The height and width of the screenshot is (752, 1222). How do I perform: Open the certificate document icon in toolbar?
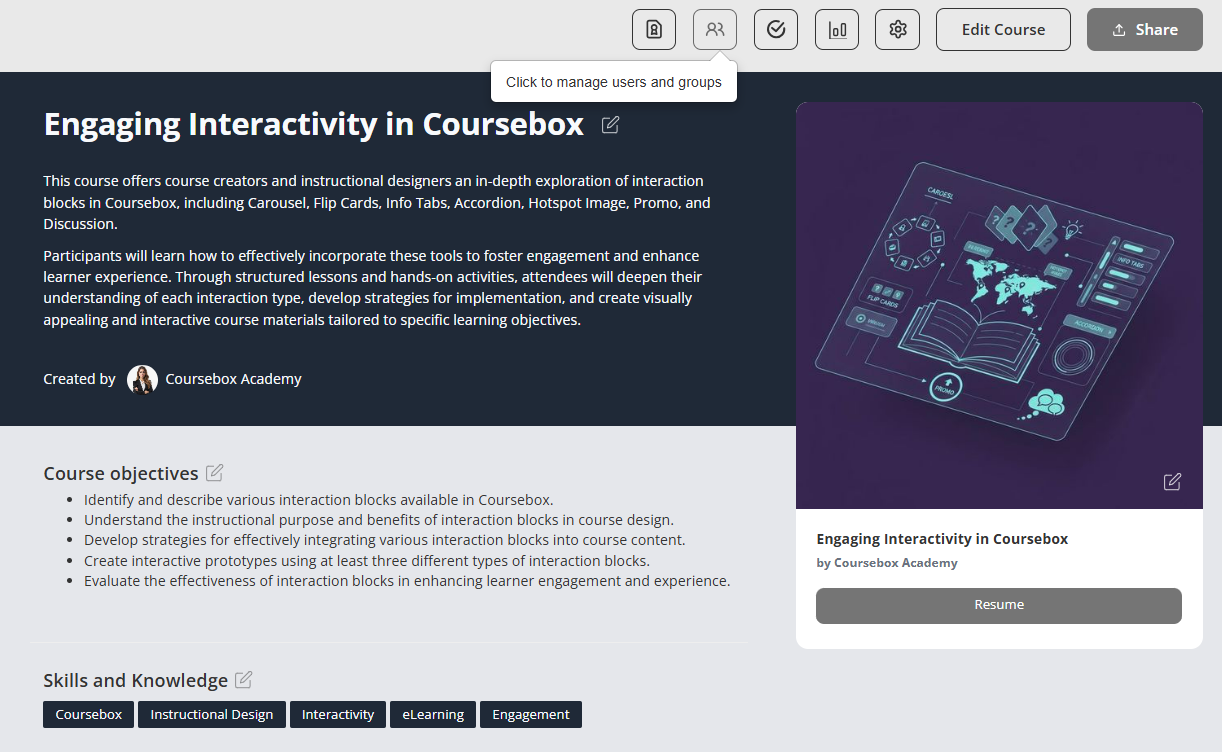[x=654, y=30]
